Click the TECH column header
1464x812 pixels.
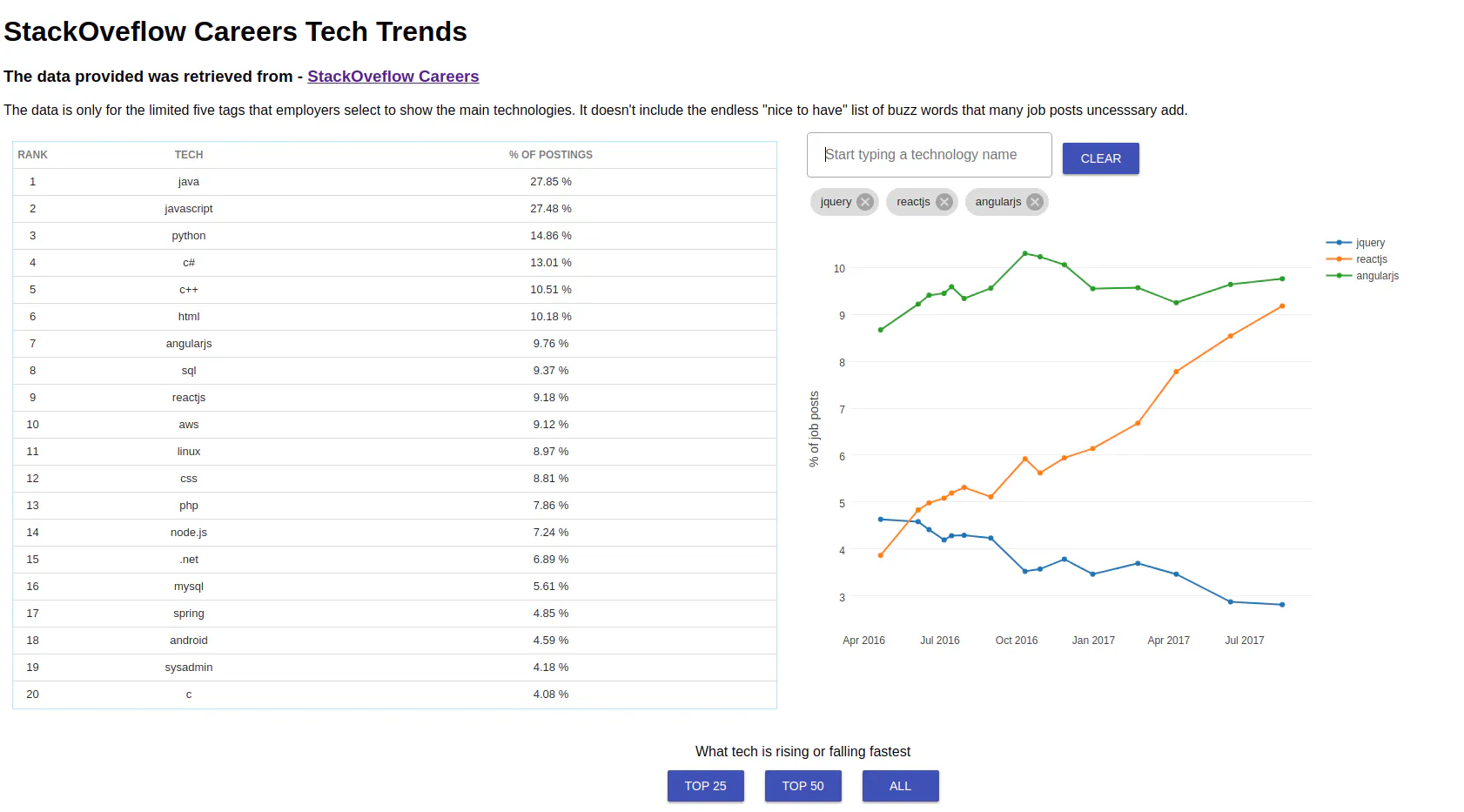[x=189, y=155]
